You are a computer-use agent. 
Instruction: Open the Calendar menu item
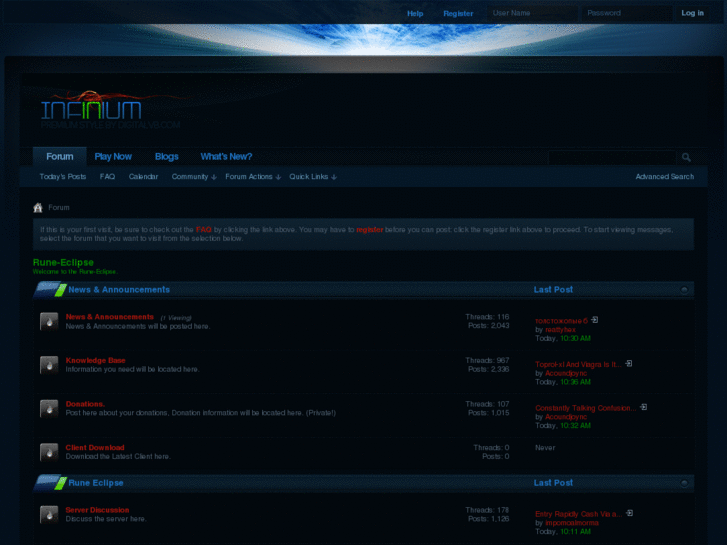(x=143, y=177)
